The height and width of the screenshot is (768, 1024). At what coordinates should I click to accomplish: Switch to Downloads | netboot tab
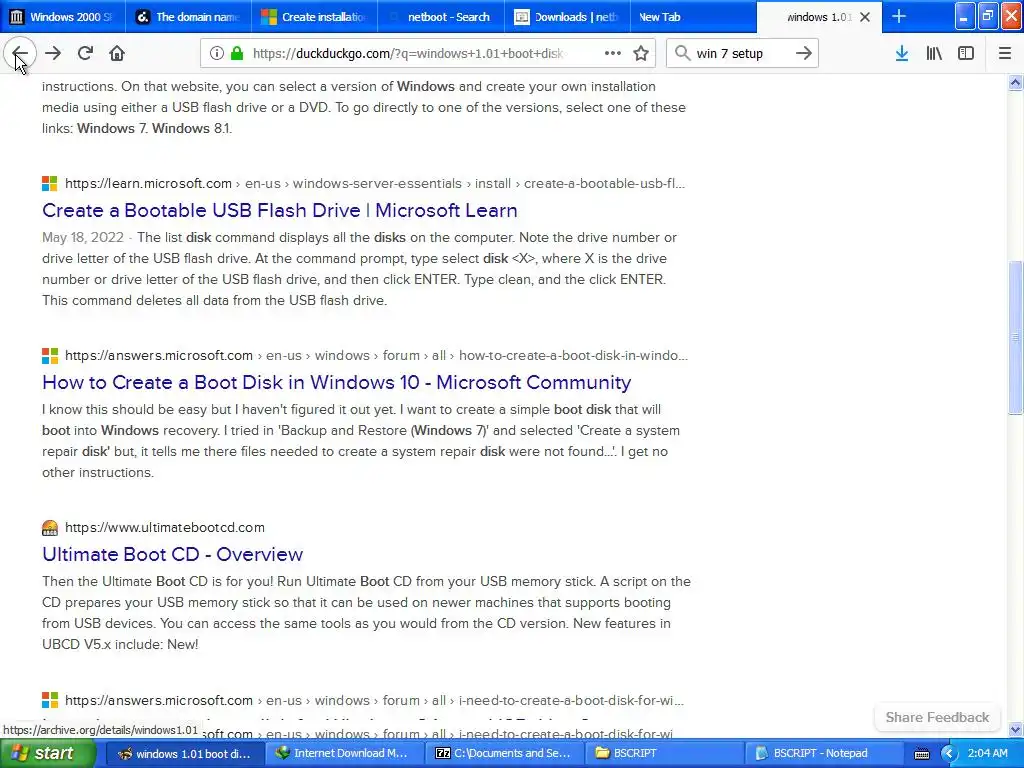(567, 17)
